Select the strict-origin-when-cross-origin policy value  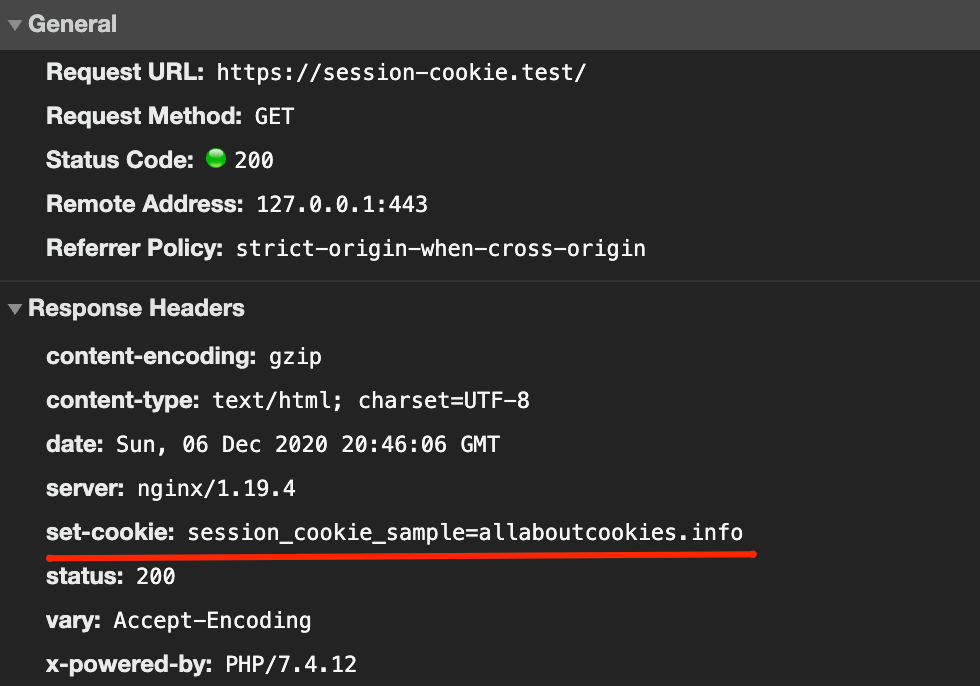(440, 248)
